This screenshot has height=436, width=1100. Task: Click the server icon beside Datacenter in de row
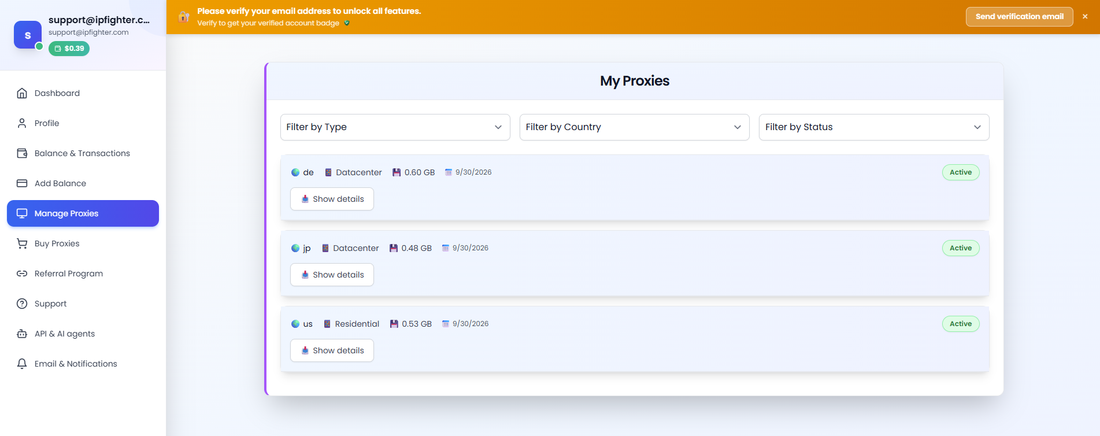click(328, 172)
